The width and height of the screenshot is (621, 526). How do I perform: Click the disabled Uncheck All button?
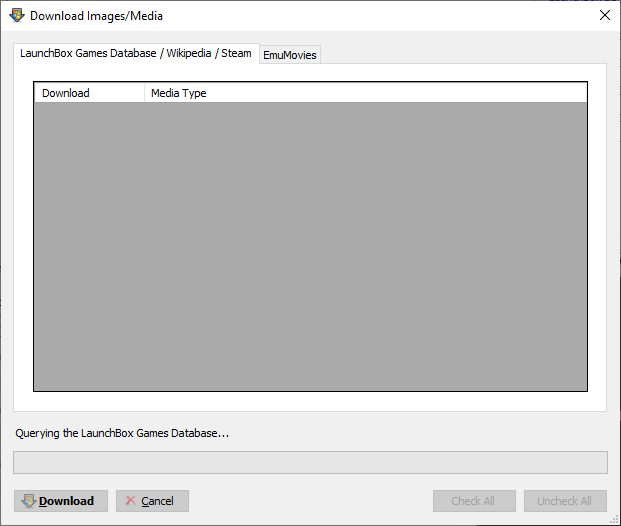[x=565, y=501]
